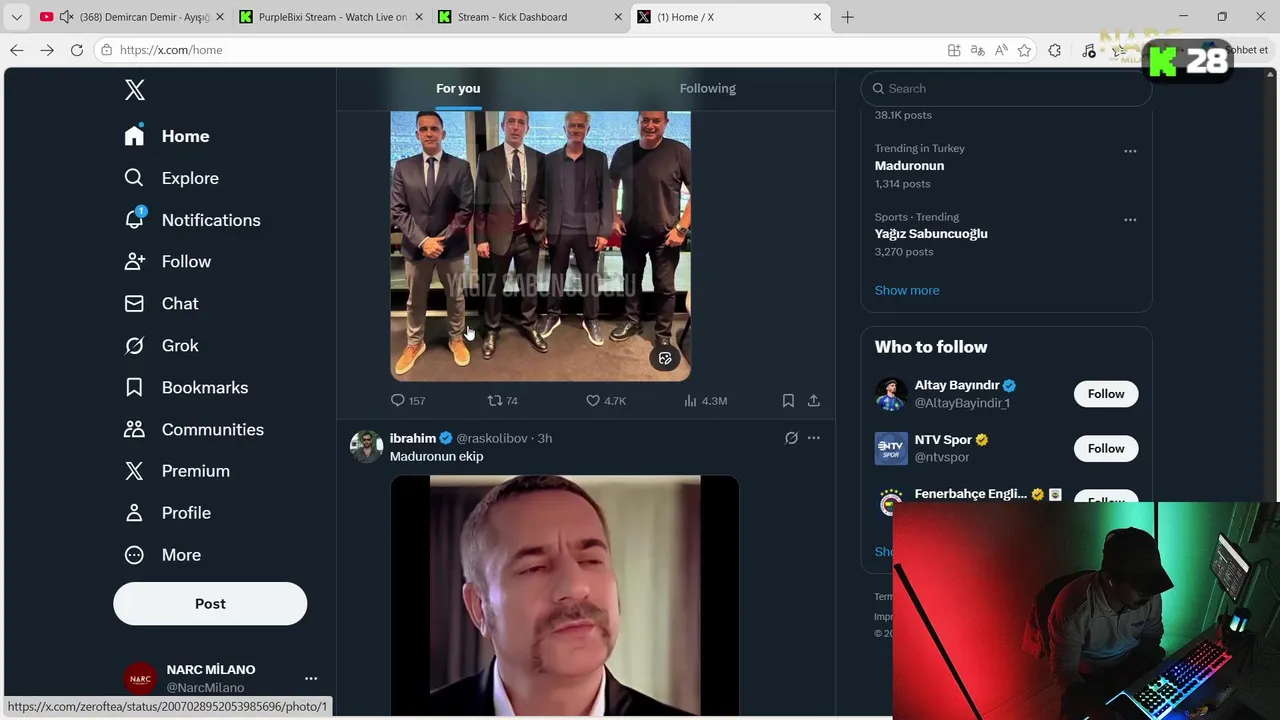The width and height of the screenshot is (1280, 720).
Task: Follow Altay Bayındır
Action: pos(1106,394)
